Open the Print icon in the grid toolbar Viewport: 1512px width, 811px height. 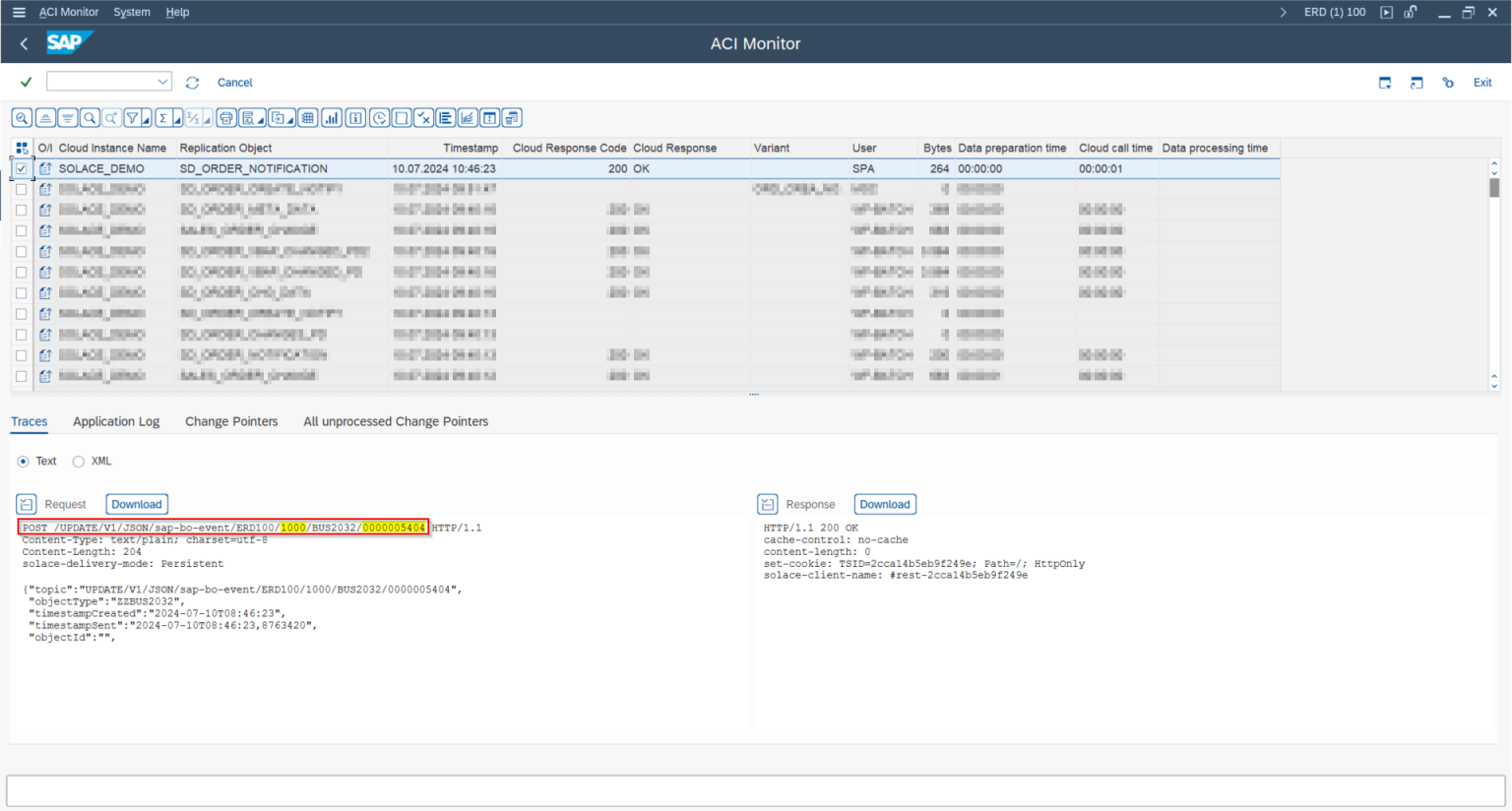(x=225, y=117)
